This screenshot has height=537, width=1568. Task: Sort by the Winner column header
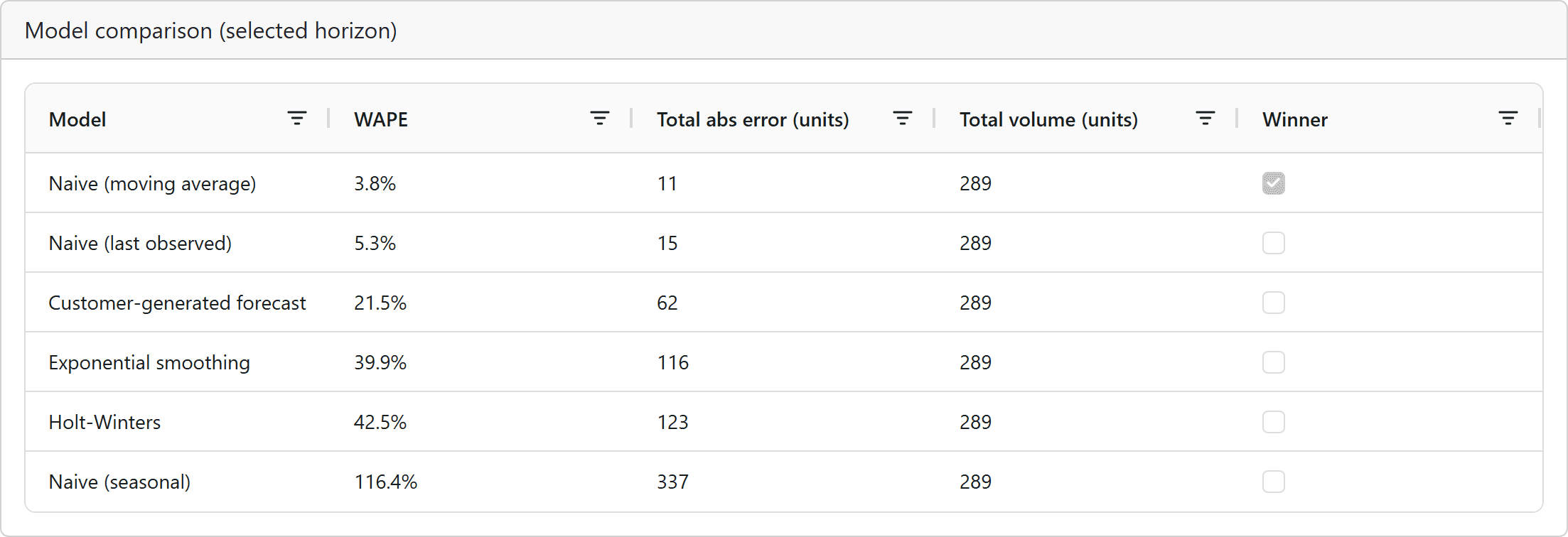pos(1295,119)
